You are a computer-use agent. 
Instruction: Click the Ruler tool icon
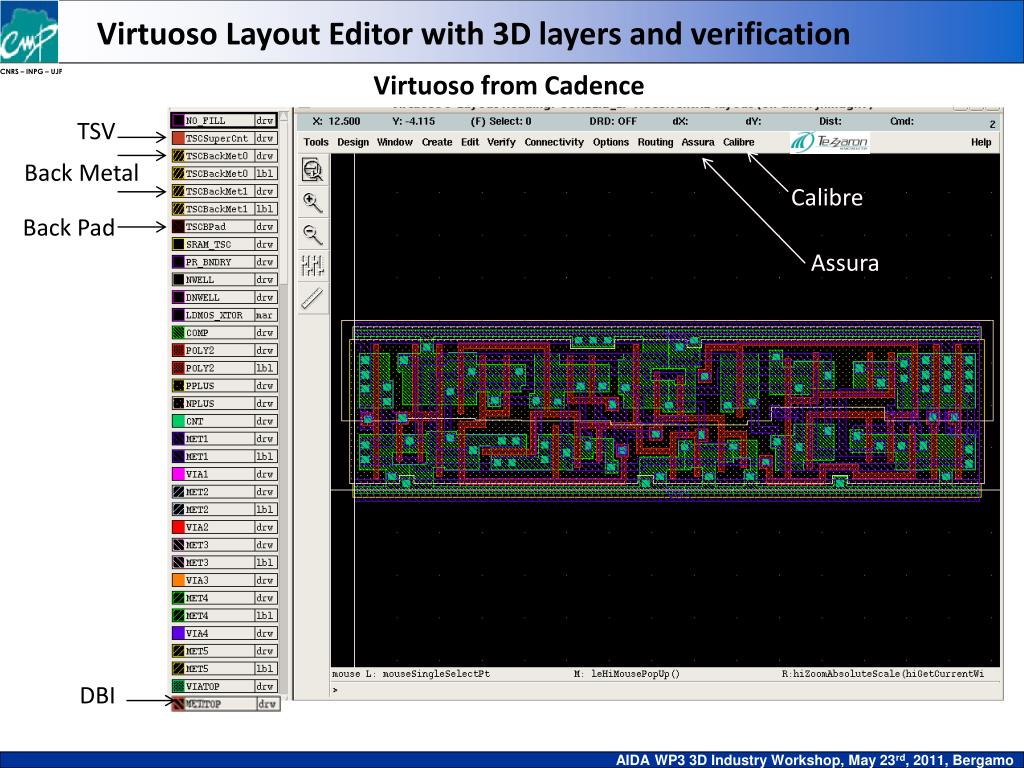click(x=313, y=297)
